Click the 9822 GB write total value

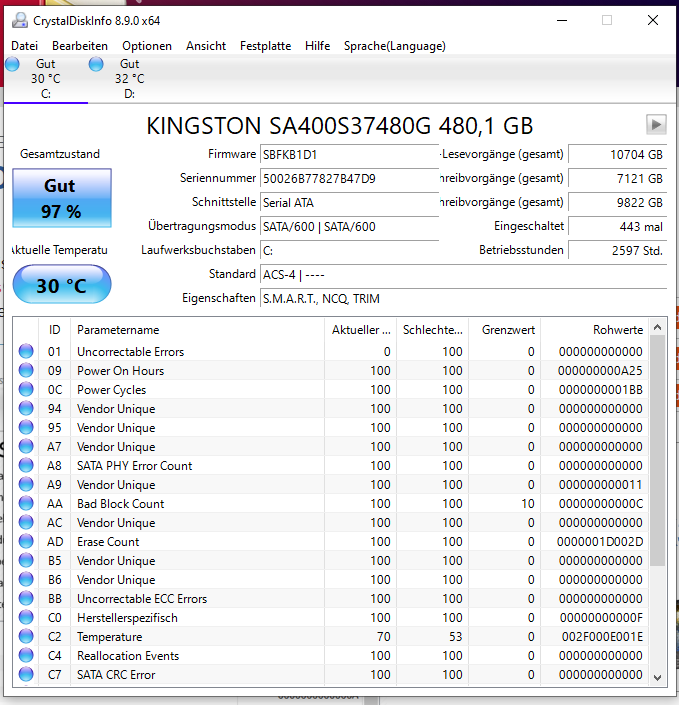tap(617, 202)
